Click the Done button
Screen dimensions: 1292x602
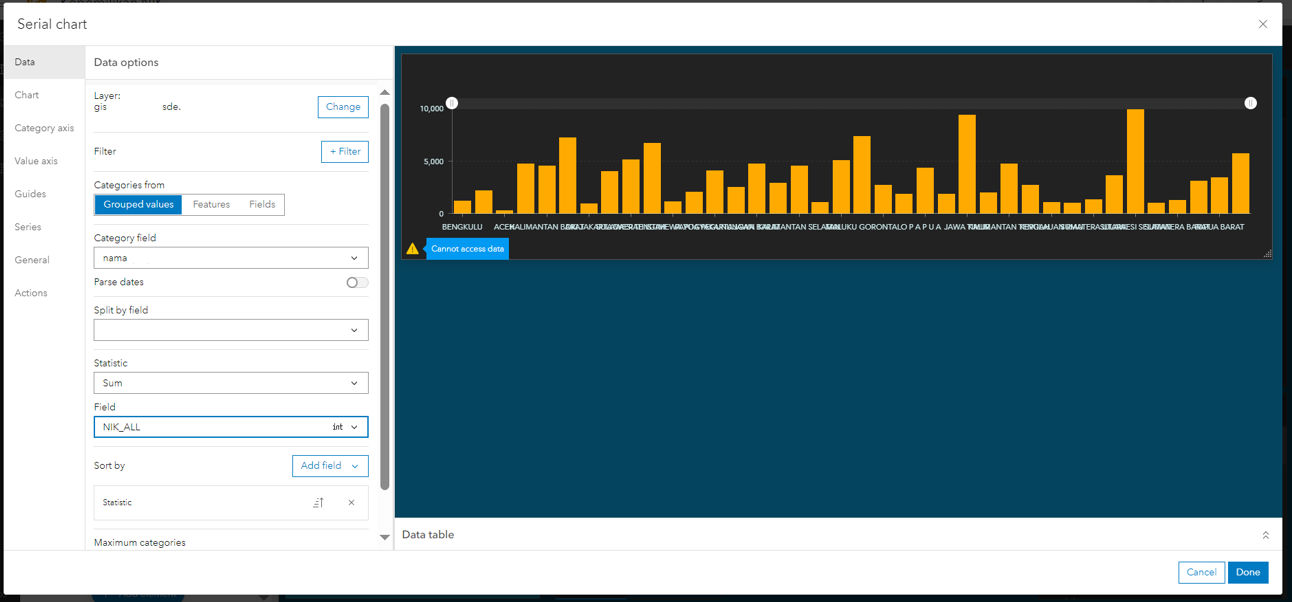[x=1248, y=572]
